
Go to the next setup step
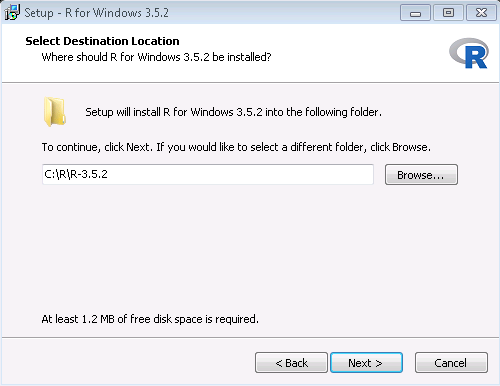366,362
